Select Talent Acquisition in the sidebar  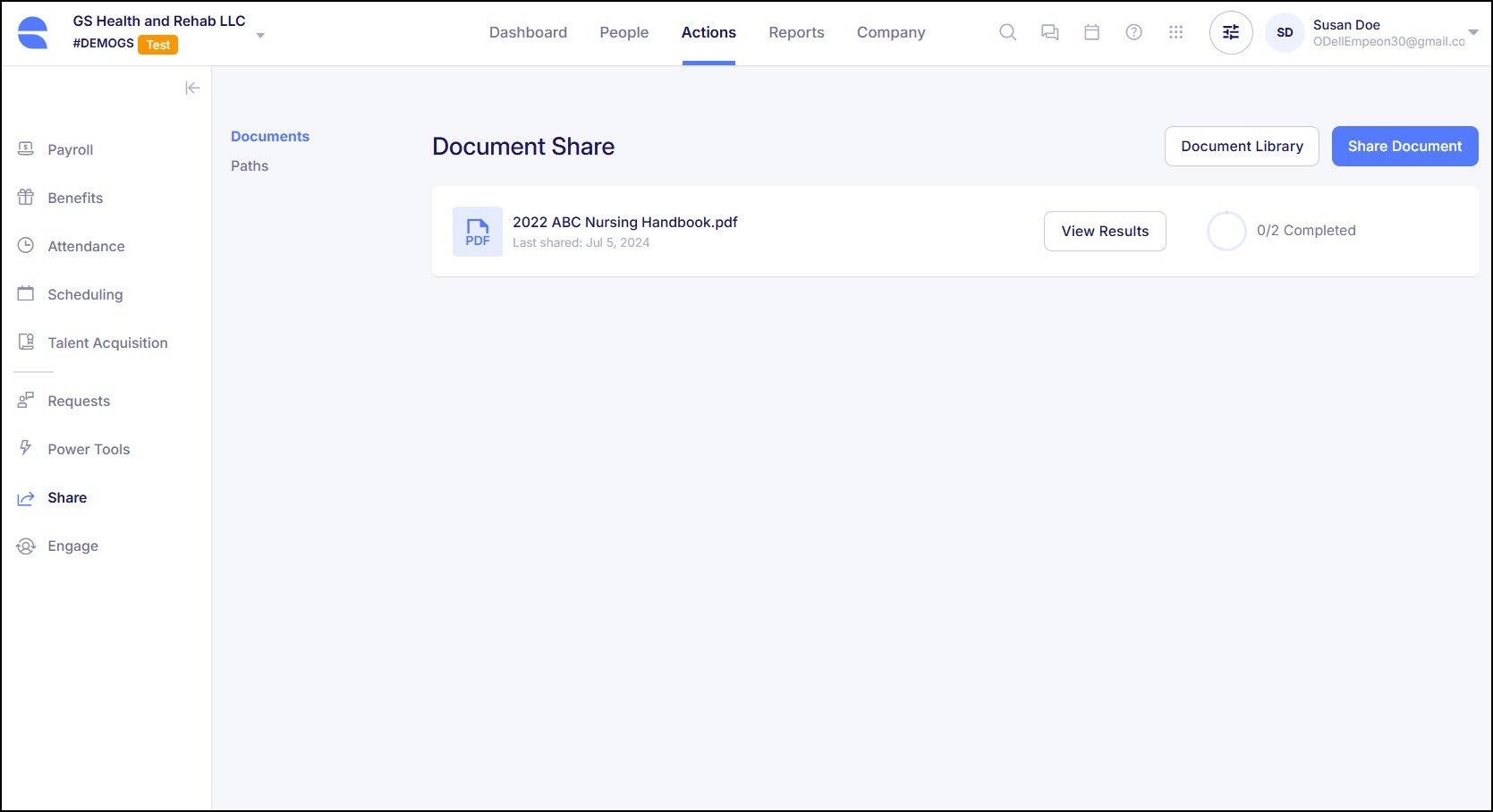[107, 343]
